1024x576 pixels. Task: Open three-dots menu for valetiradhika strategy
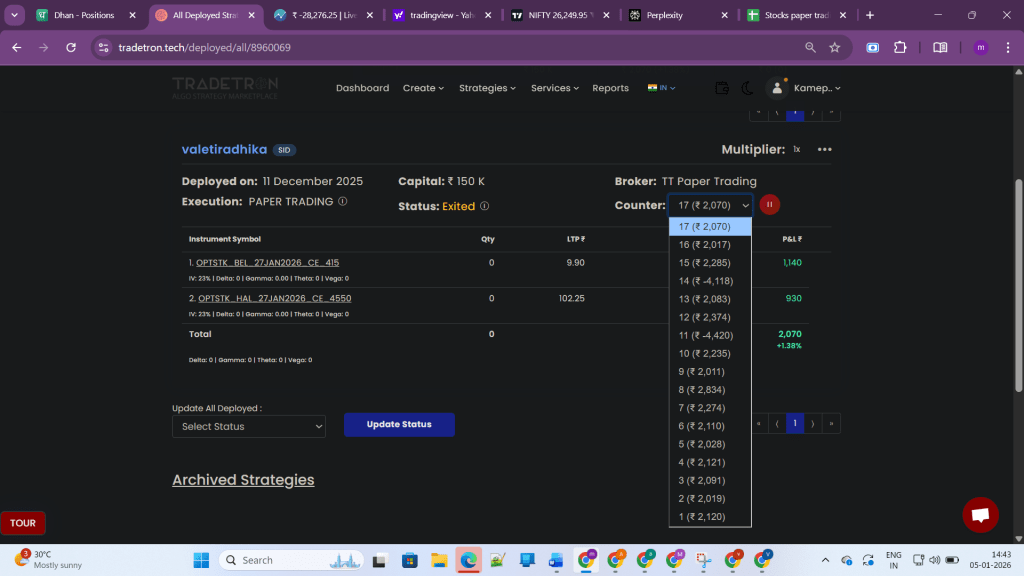[824, 149]
